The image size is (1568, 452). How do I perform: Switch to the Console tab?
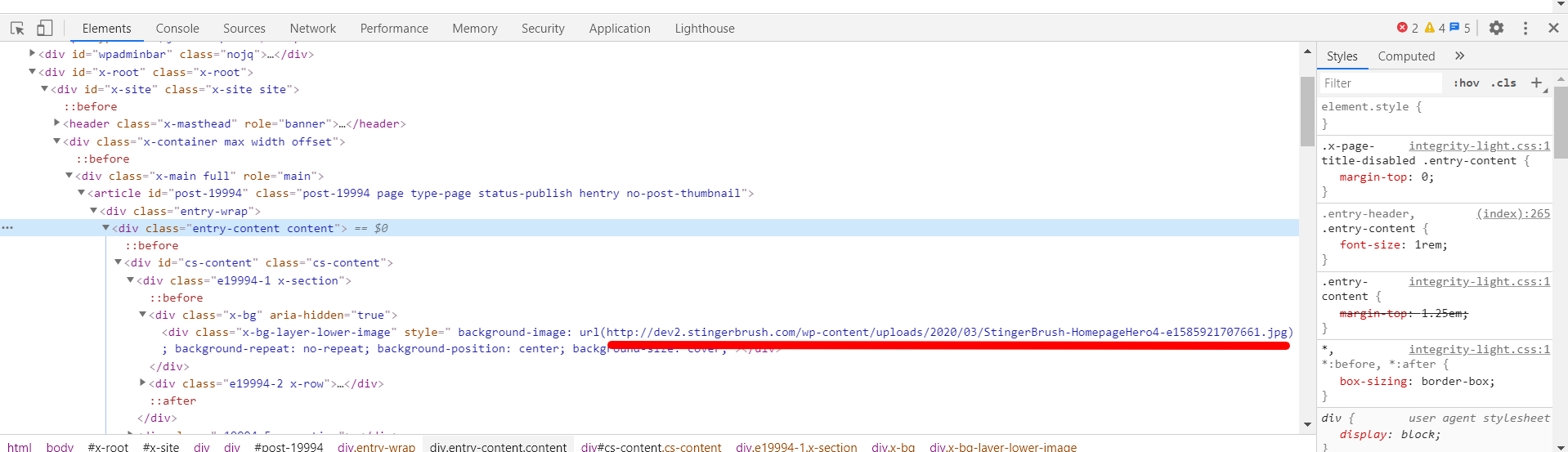point(177,28)
